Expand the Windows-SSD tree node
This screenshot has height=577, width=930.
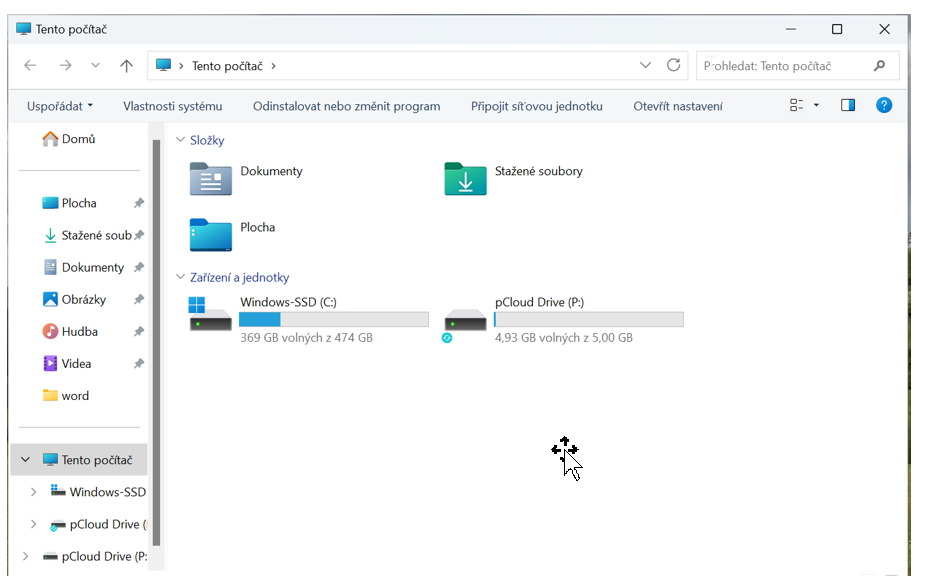coord(34,492)
